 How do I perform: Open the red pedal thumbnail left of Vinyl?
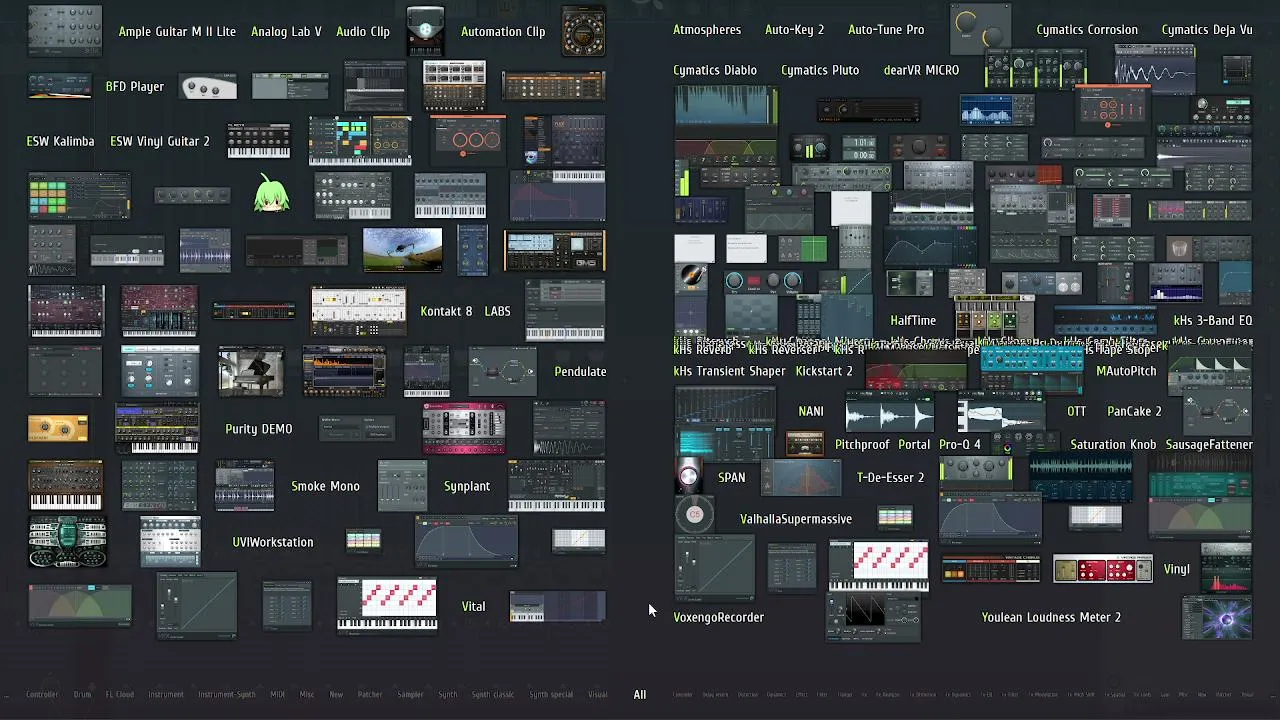point(1103,569)
